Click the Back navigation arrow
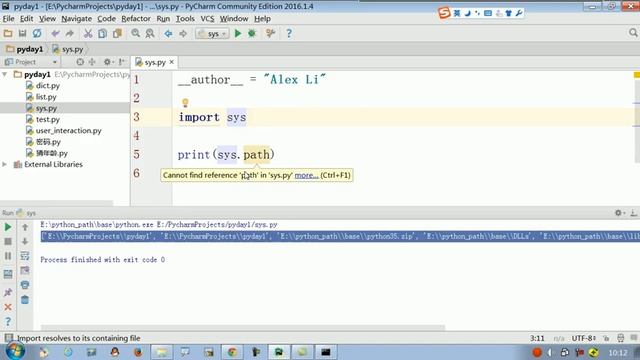The height and width of the screenshot is (360, 640). 168,33
